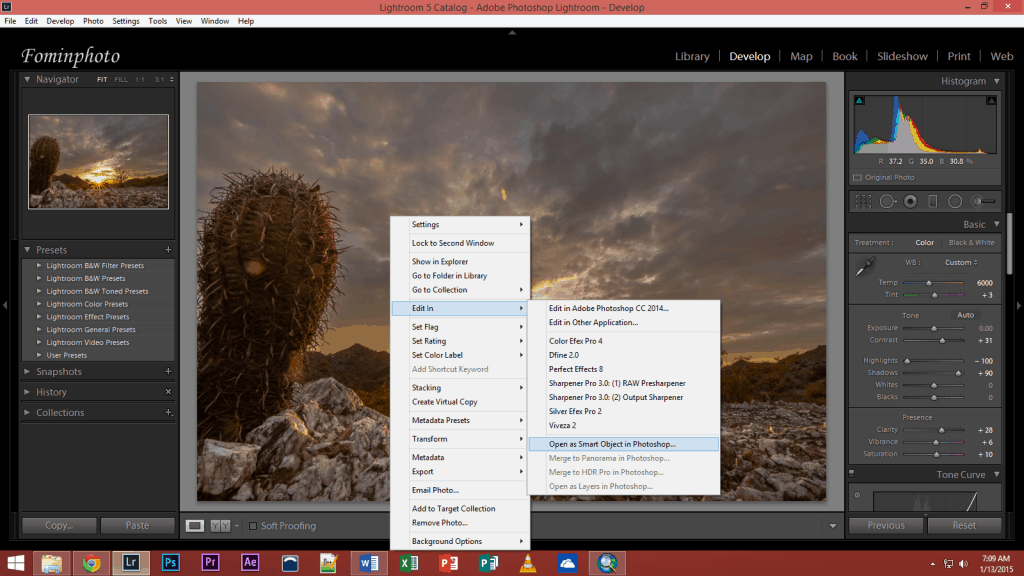Image resolution: width=1024 pixels, height=576 pixels.
Task: Add a new snapshot with plus icon
Action: click(168, 371)
